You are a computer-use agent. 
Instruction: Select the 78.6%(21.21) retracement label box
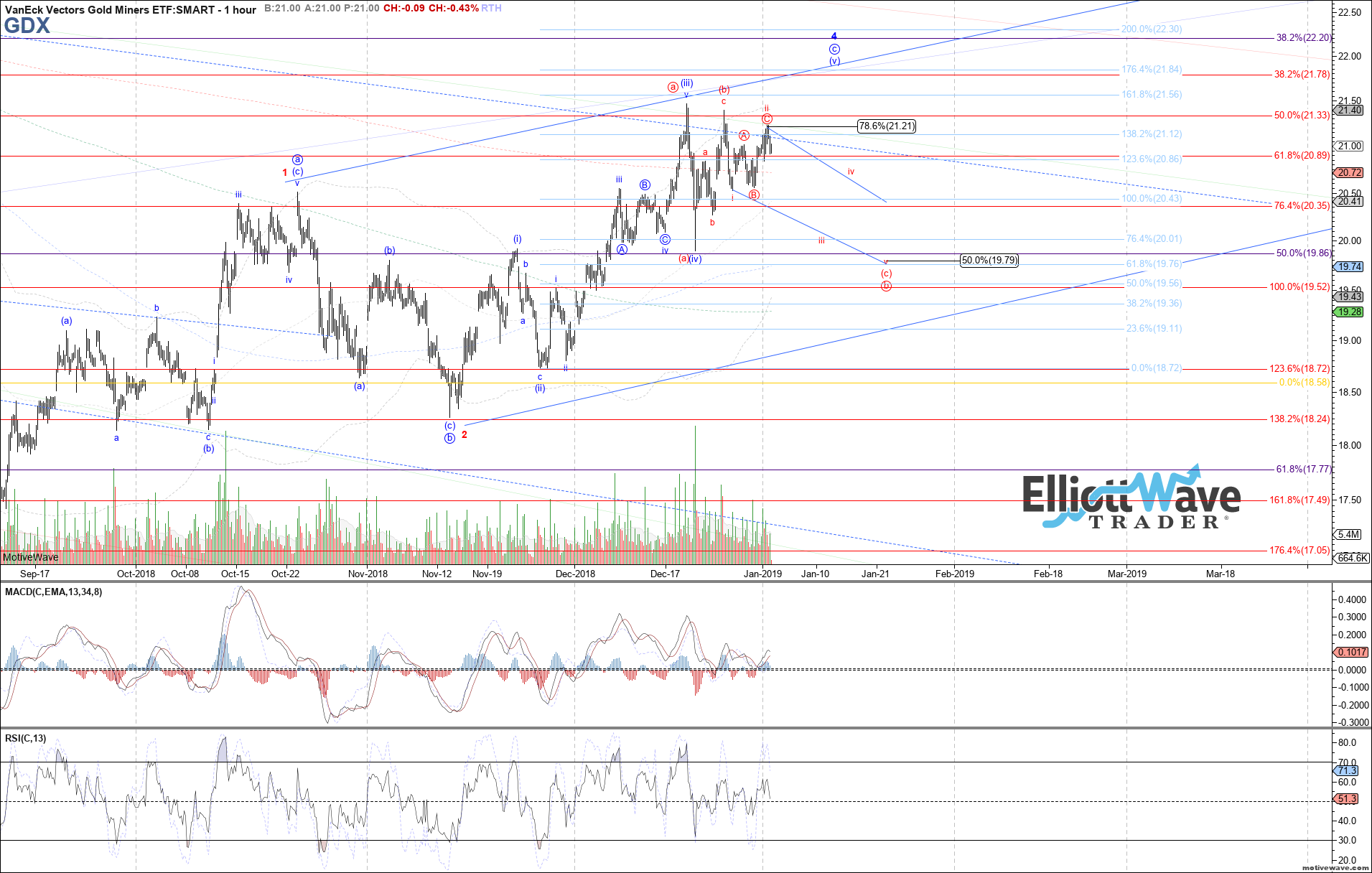tap(887, 126)
